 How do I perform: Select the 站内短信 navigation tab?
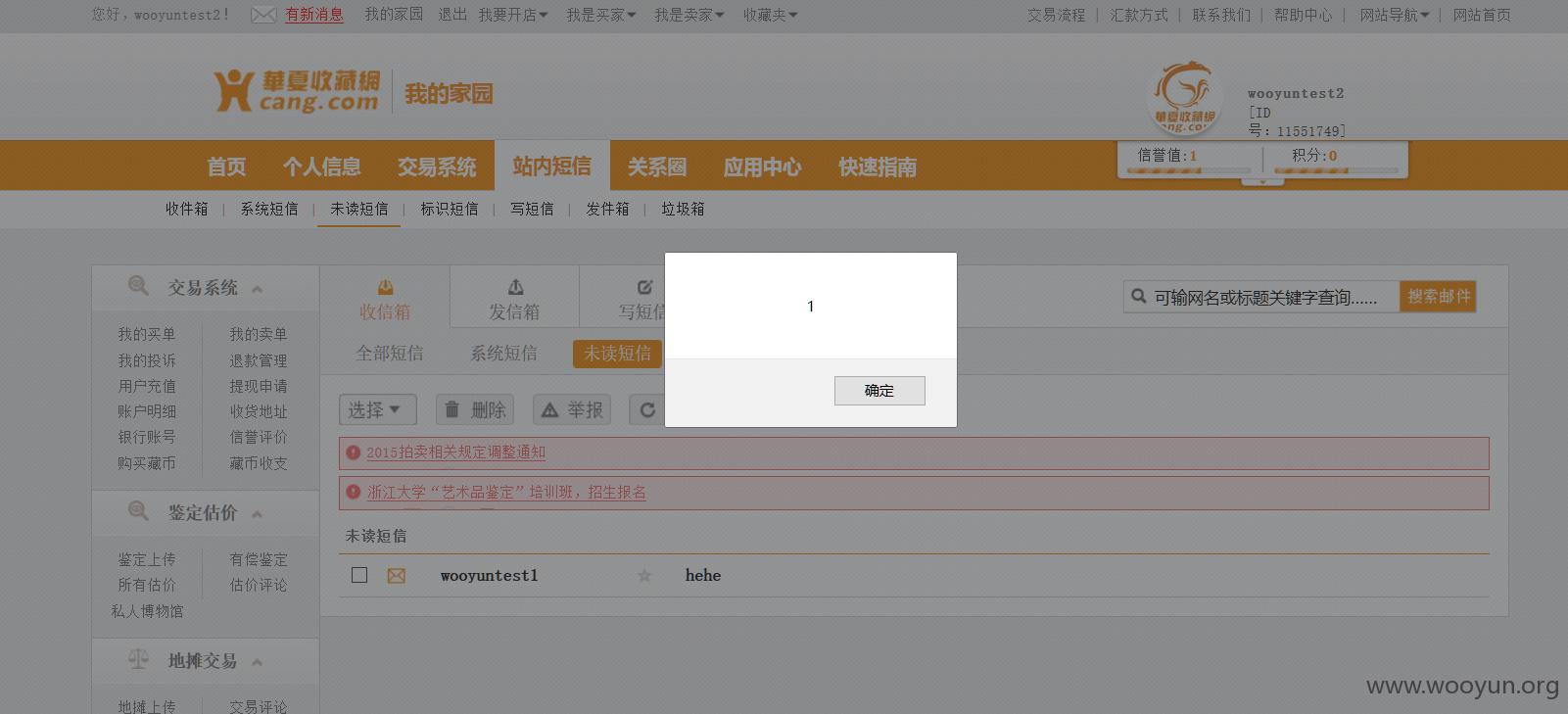(552, 166)
